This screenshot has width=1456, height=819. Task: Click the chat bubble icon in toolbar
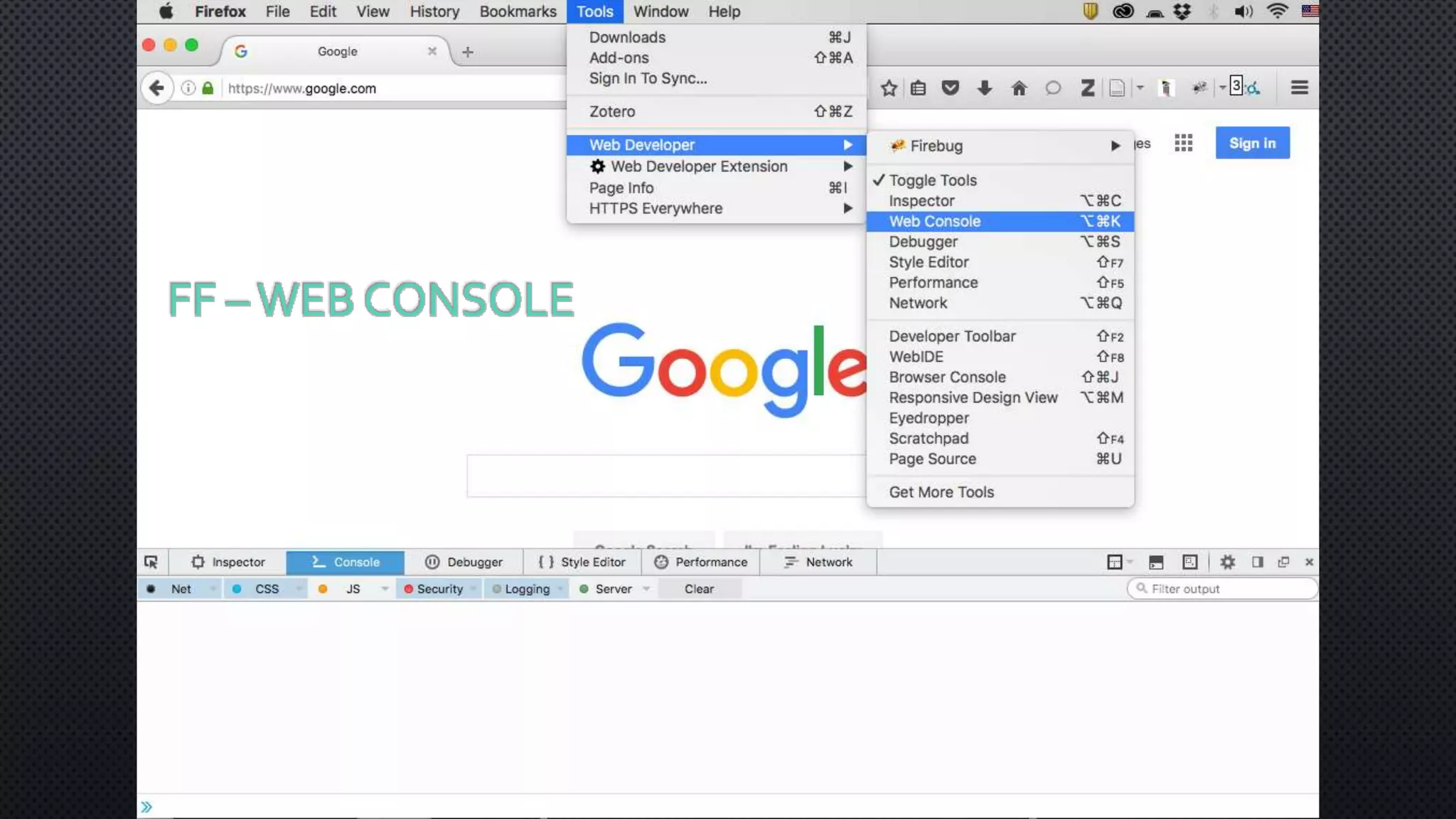[x=1053, y=88]
